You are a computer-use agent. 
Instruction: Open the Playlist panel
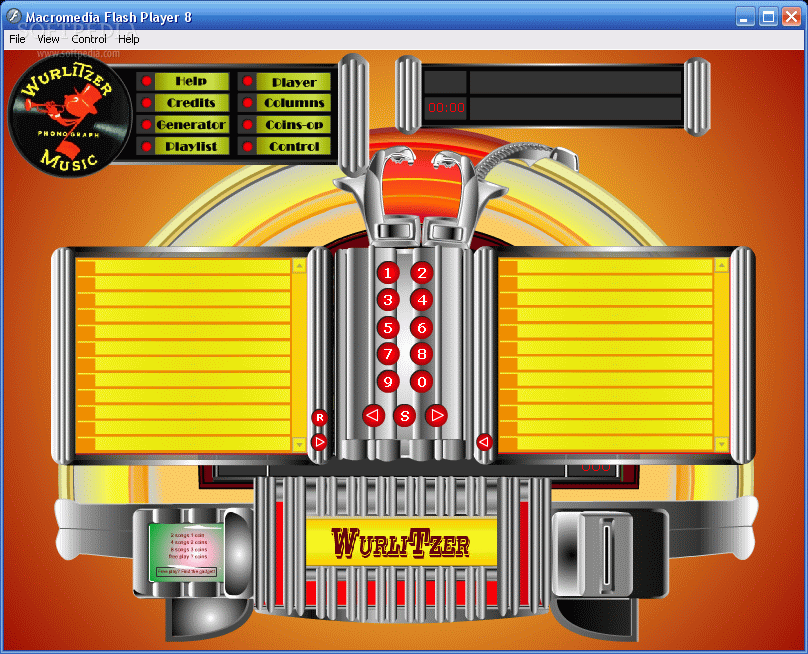(x=191, y=146)
